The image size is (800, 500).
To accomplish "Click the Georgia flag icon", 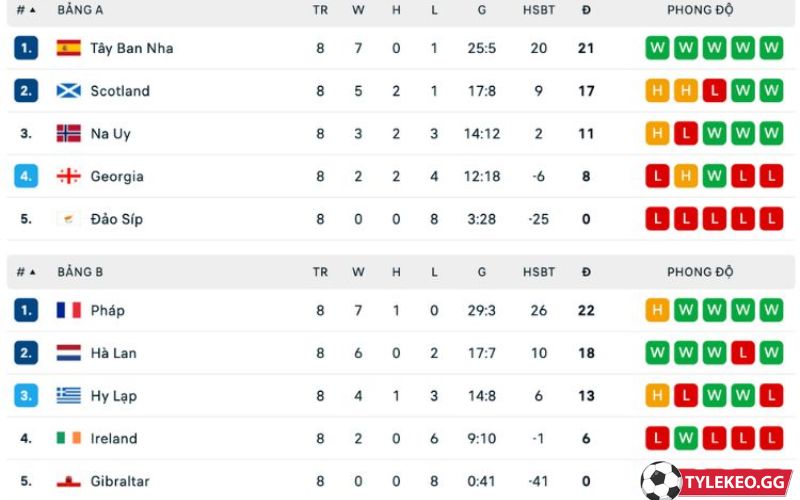I will pyautogui.click(x=68, y=176).
